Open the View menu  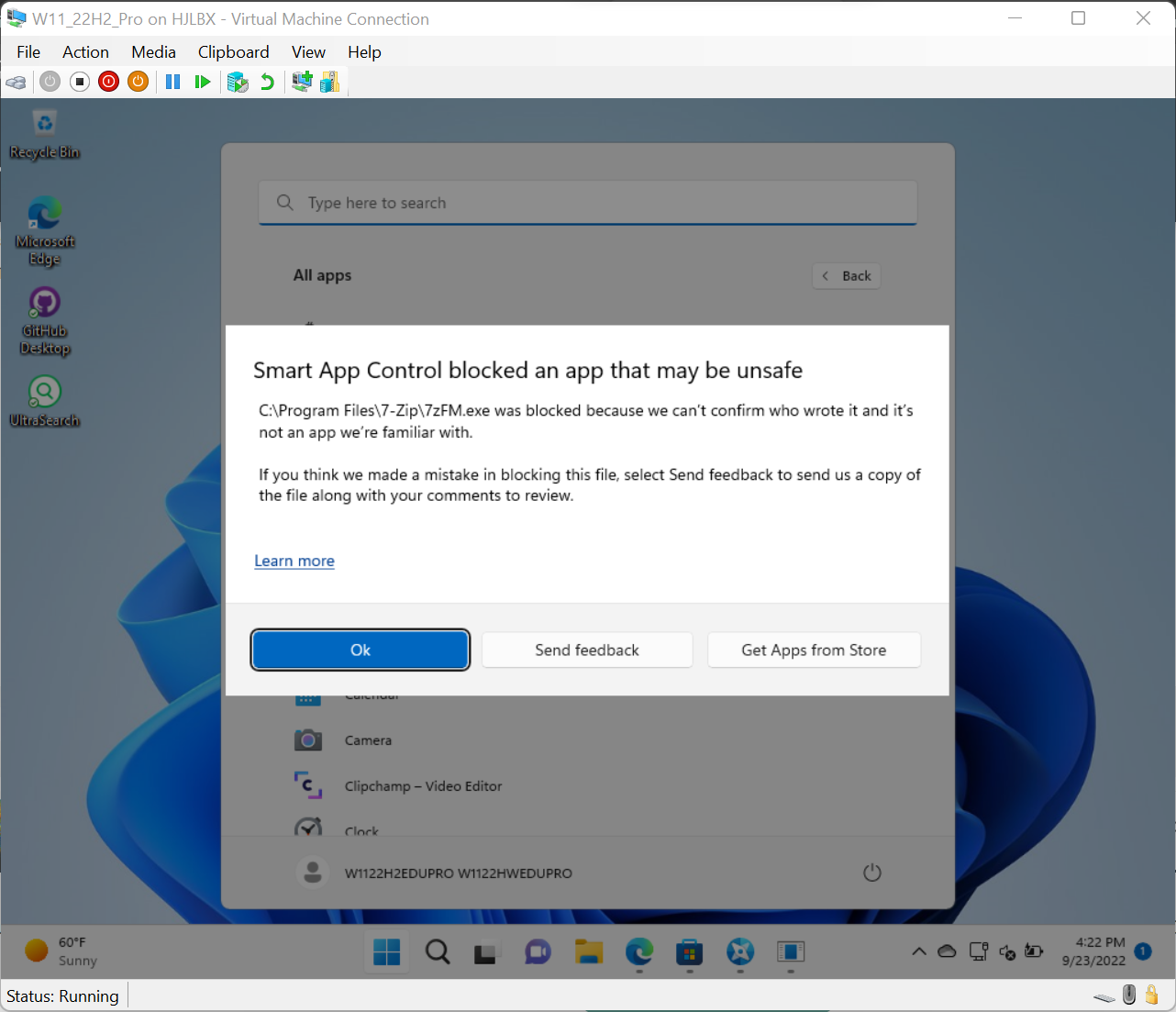(x=308, y=52)
